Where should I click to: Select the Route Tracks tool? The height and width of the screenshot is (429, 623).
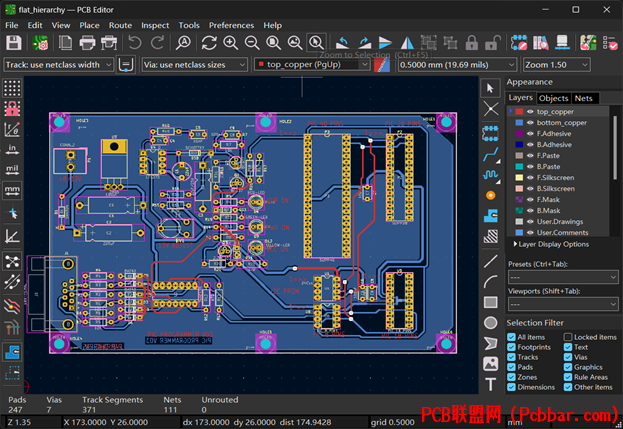click(x=491, y=155)
